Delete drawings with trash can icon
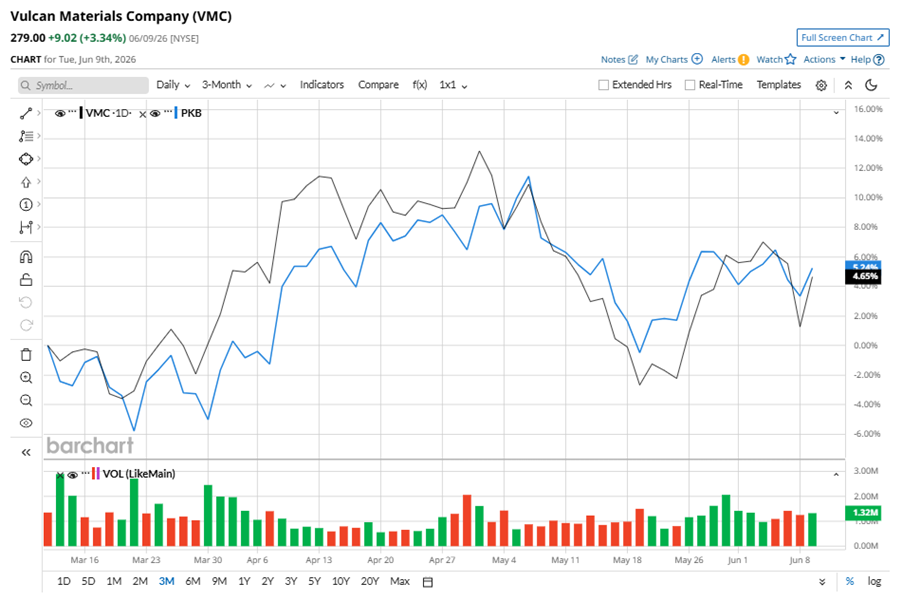This screenshot has height=601, width=902. point(26,355)
